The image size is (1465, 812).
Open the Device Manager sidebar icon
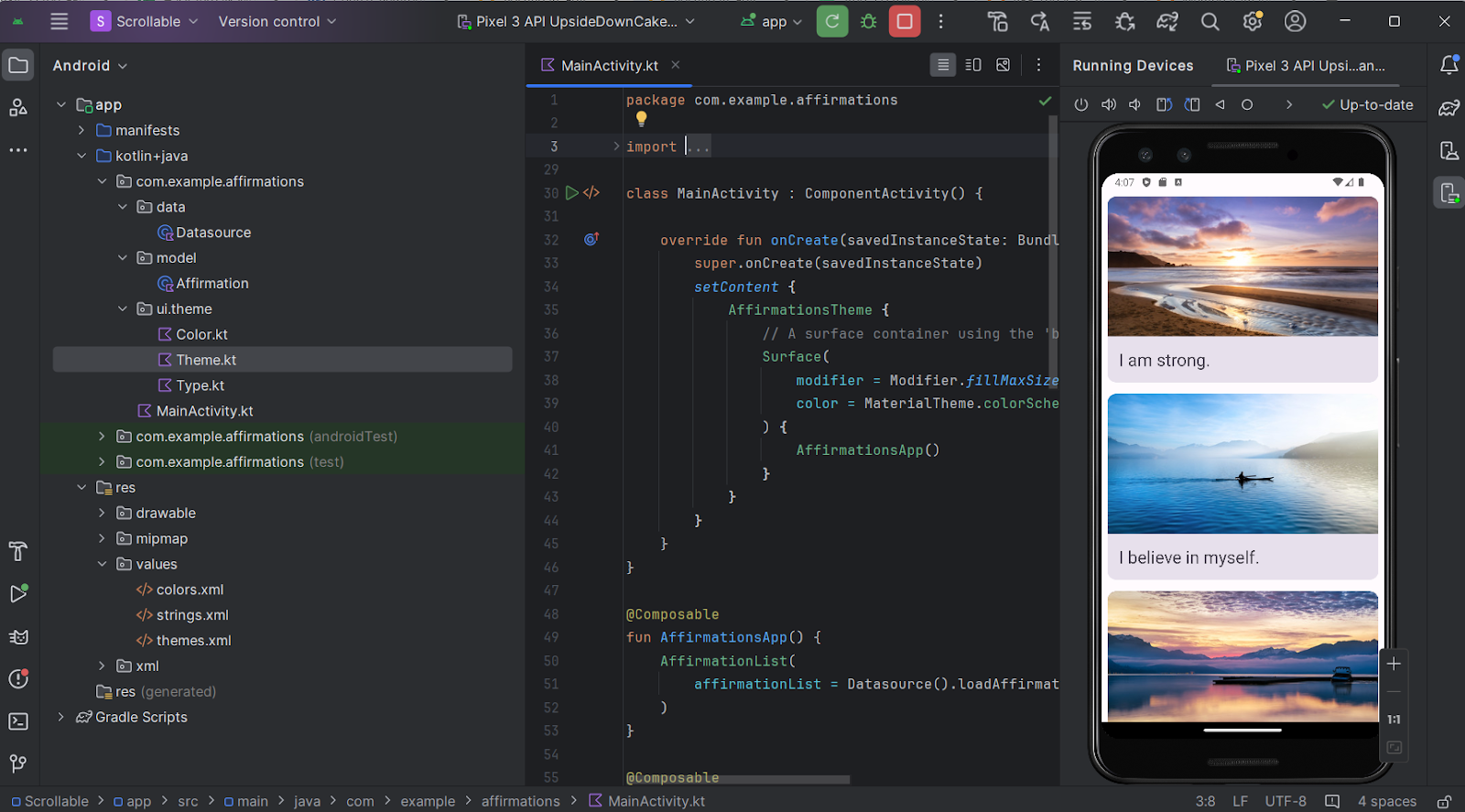click(x=1449, y=150)
